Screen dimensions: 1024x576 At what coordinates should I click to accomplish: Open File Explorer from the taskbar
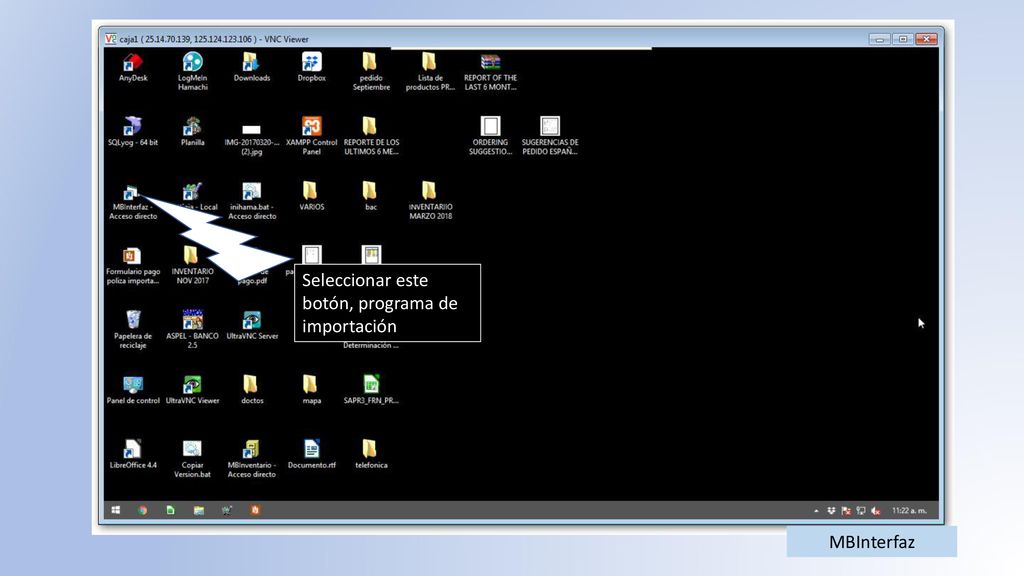tap(199, 510)
